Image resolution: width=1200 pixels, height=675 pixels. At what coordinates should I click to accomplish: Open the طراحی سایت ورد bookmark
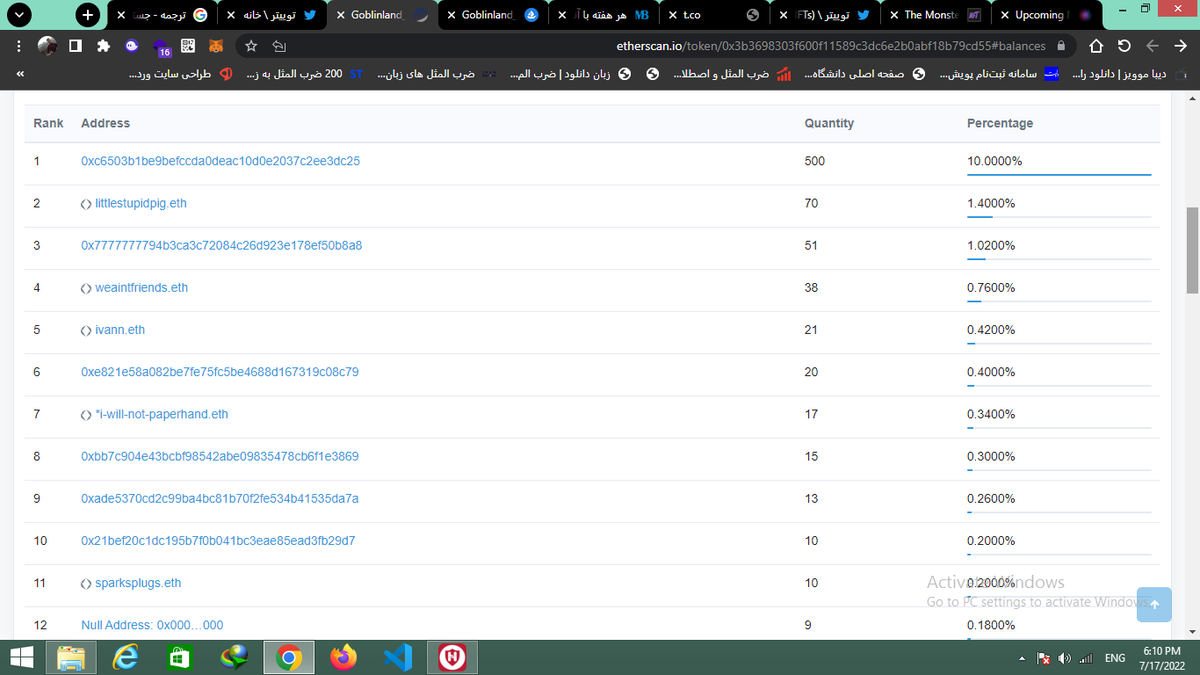click(182, 74)
